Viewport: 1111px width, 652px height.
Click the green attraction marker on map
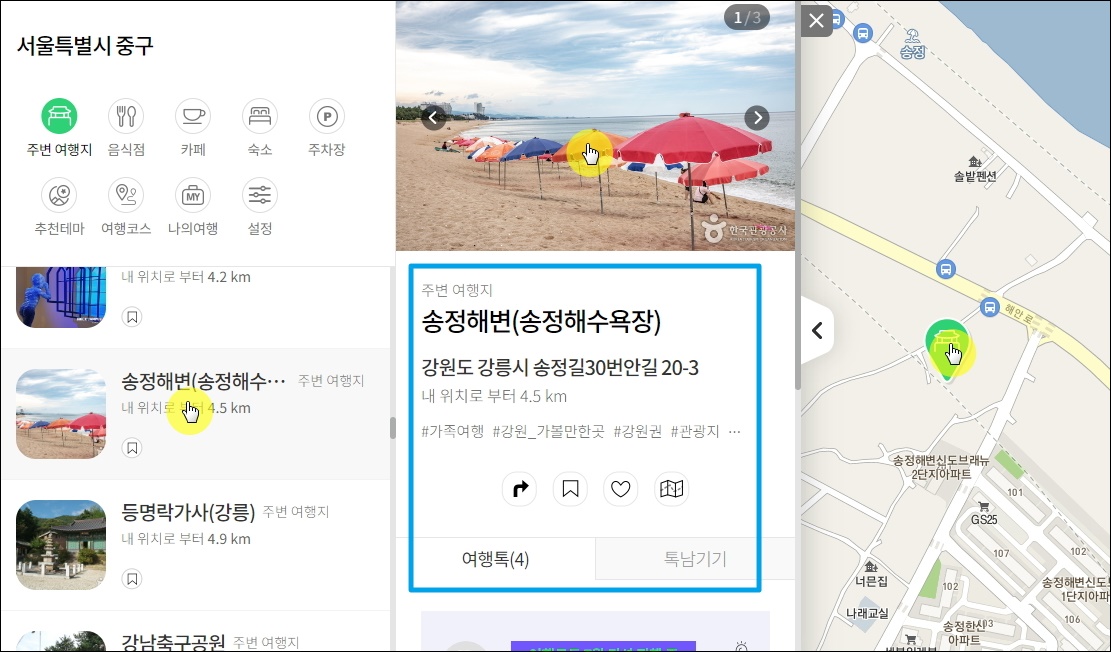coord(947,349)
